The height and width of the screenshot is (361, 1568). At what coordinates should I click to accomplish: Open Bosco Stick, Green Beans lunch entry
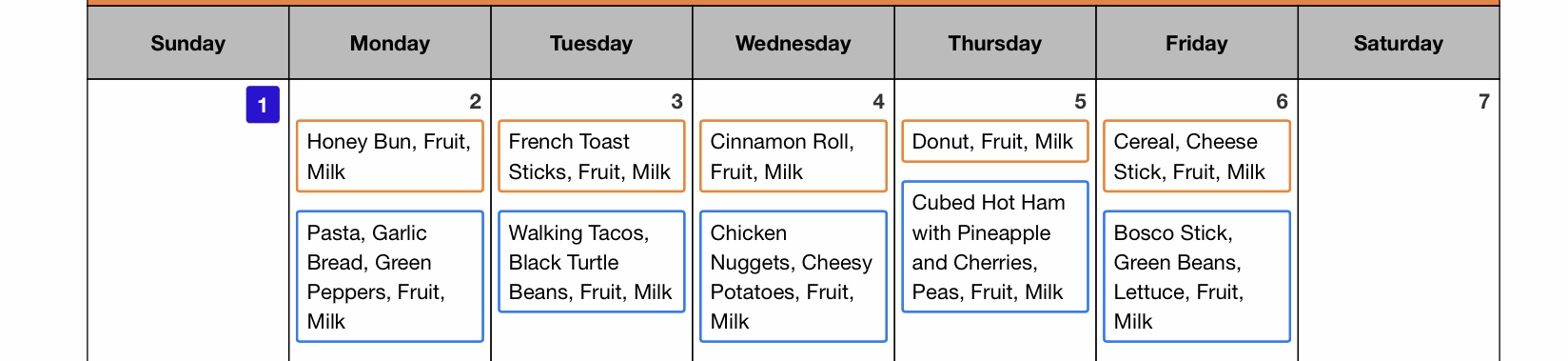point(1197,276)
